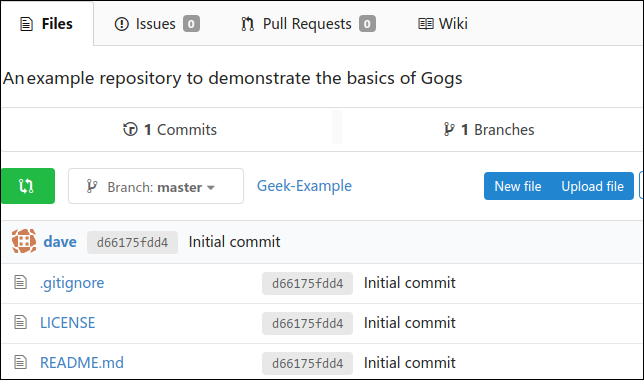
Task: Open the Geek-Example repository link
Action: (x=304, y=186)
